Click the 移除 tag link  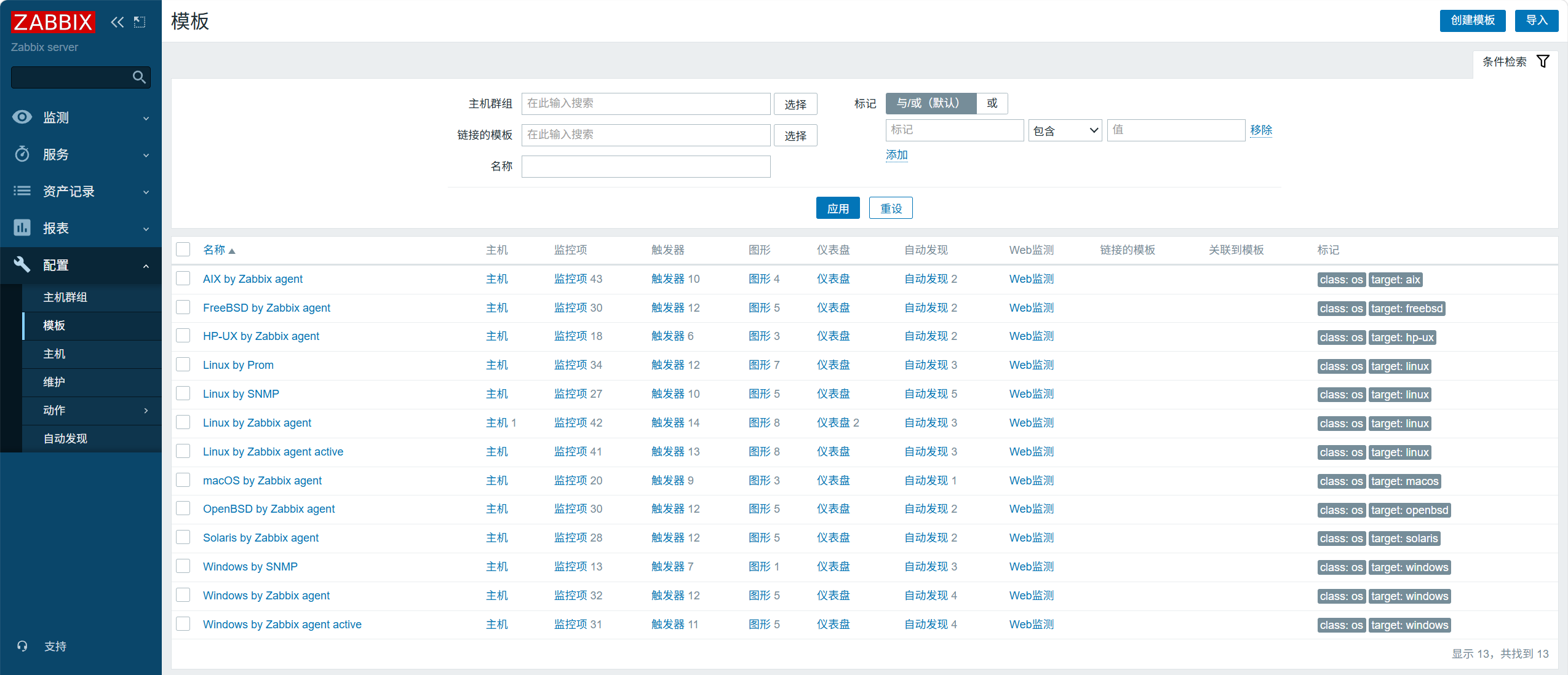point(1261,130)
